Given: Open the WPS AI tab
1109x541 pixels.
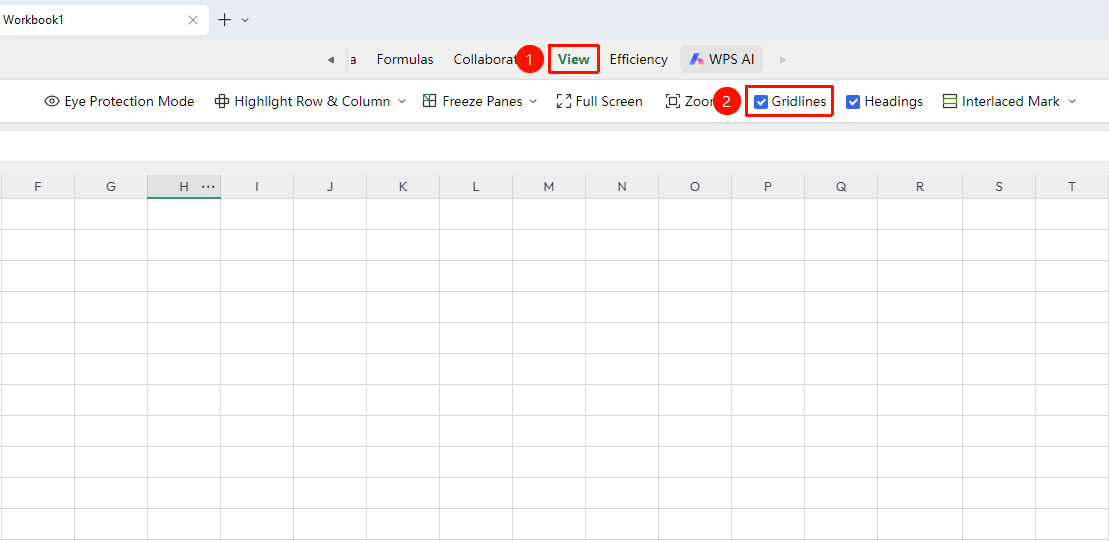Looking at the screenshot, I should [x=721, y=59].
